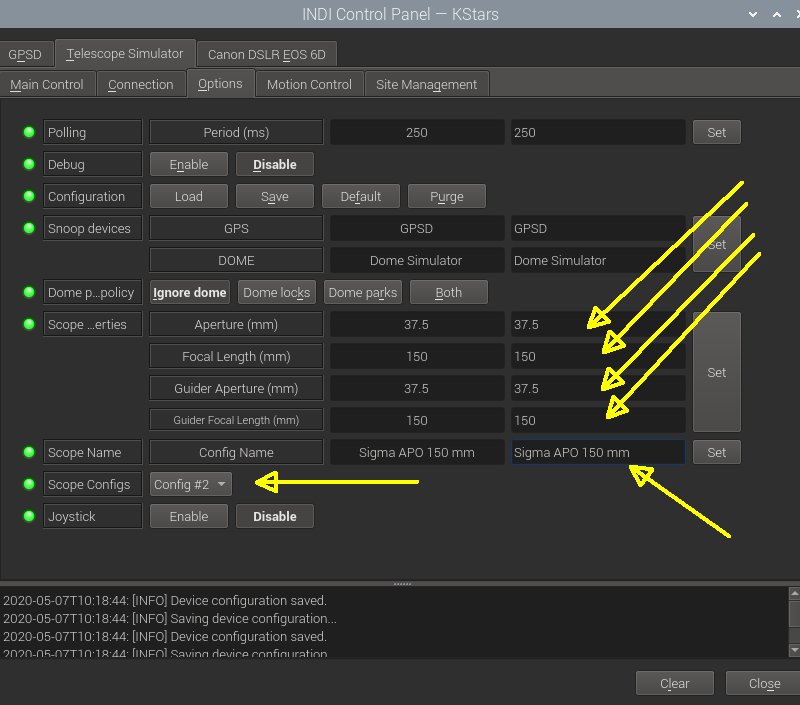Click the current Polling period value 250

(x=417, y=132)
